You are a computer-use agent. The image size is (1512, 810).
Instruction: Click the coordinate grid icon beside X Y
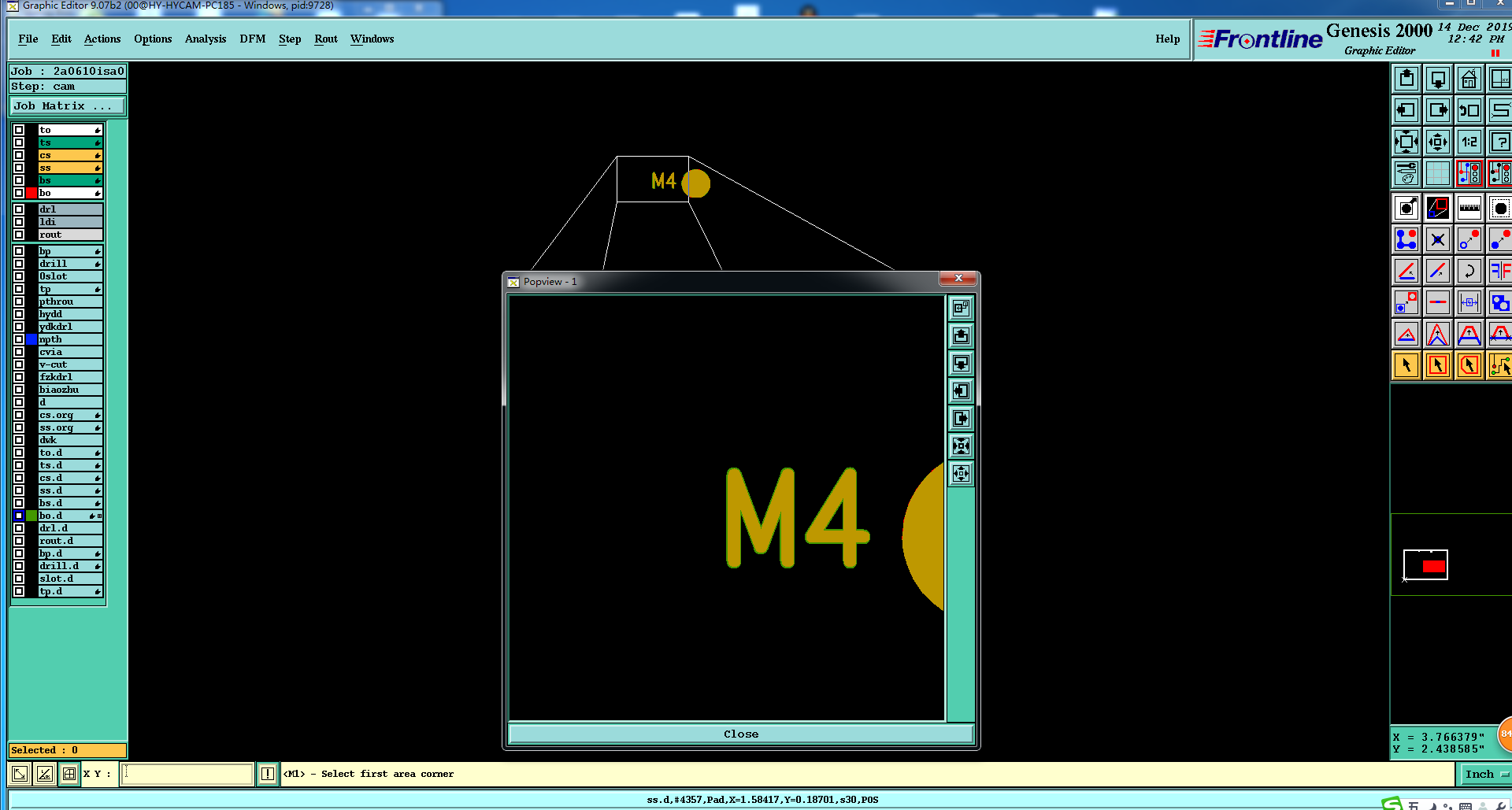(69, 774)
